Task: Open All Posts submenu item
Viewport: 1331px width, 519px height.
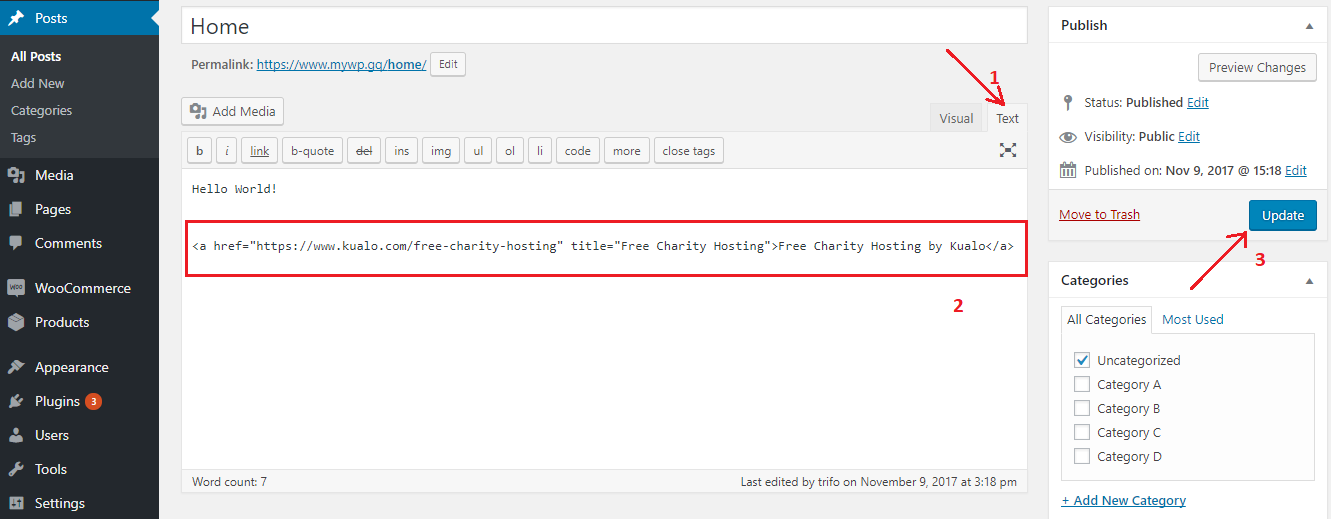Action: click(x=36, y=57)
